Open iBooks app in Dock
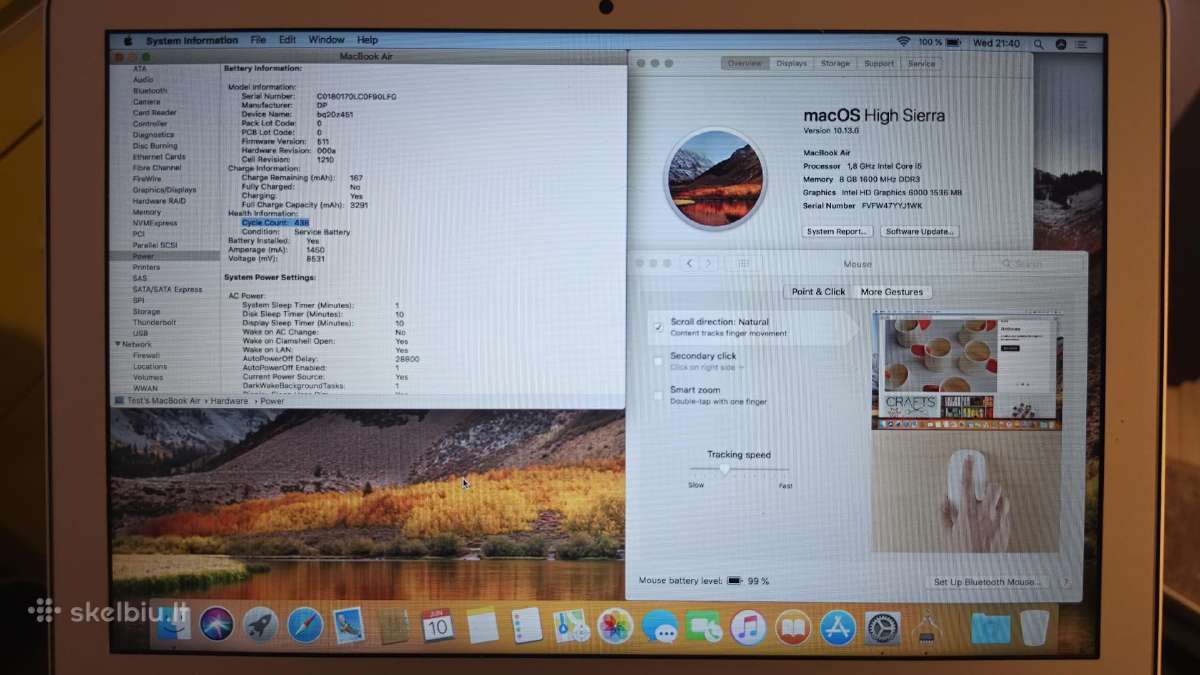The width and height of the screenshot is (1200, 675). [x=793, y=628]
